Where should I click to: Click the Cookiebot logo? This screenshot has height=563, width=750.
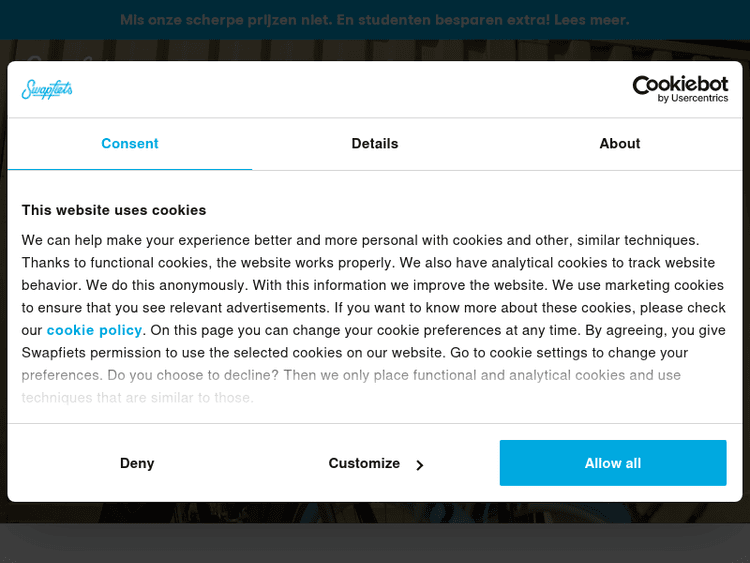click(680, 85)
